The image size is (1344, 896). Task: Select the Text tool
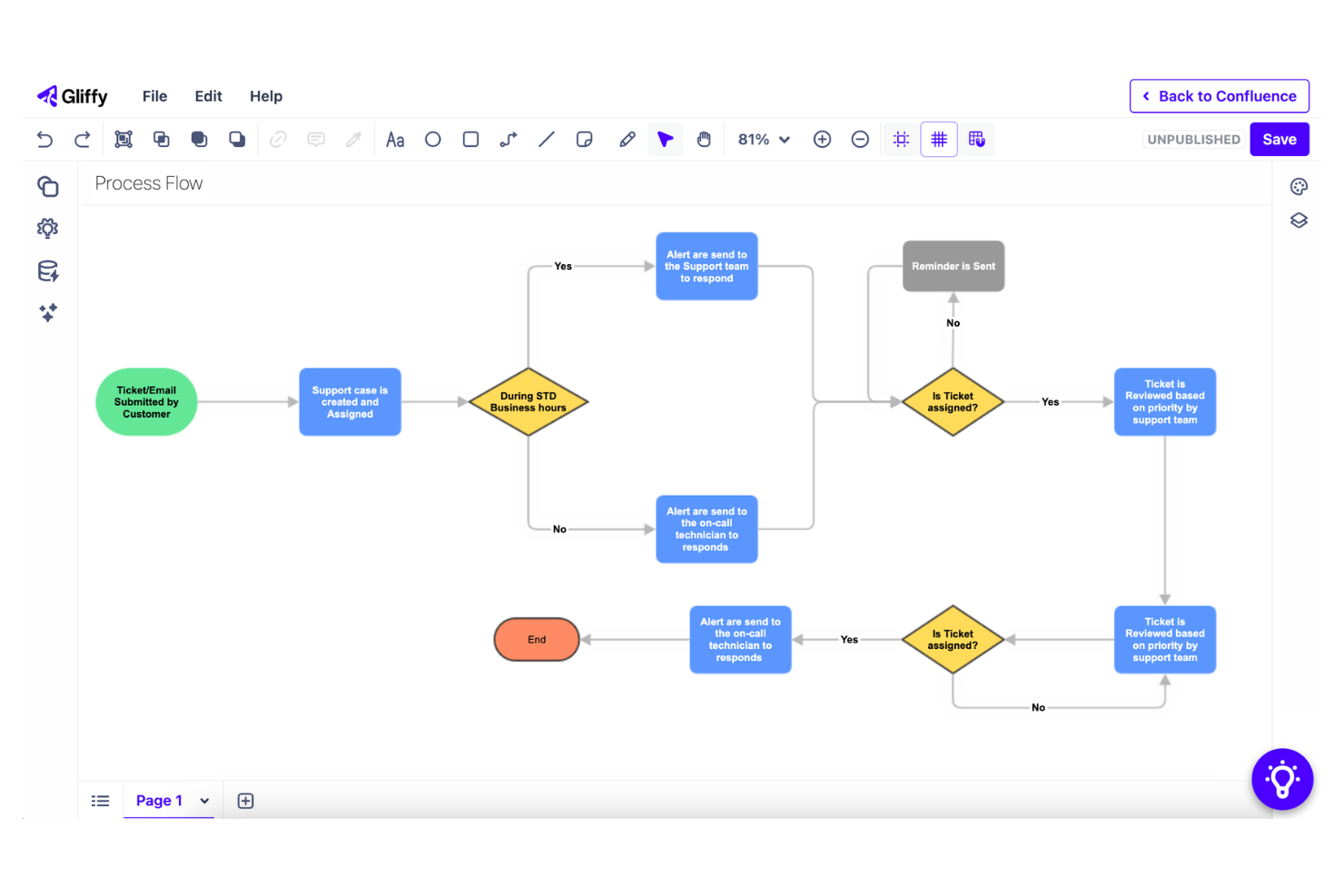coord(395,139)
